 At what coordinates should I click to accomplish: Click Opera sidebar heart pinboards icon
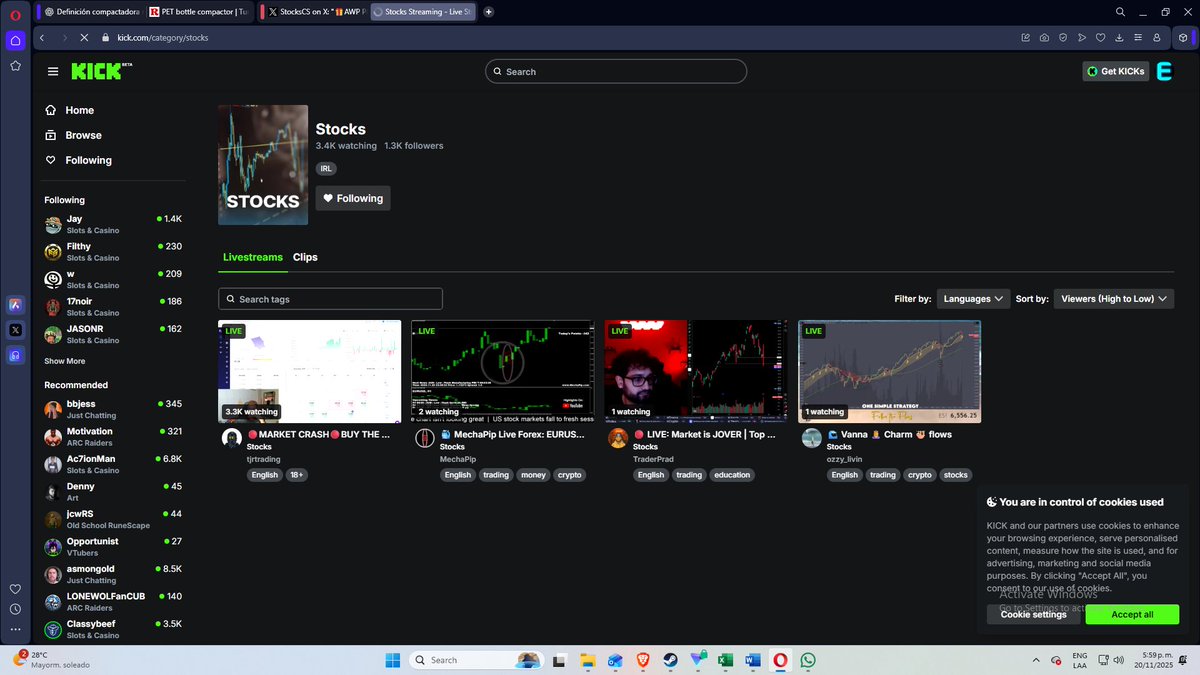click(15, 589)
